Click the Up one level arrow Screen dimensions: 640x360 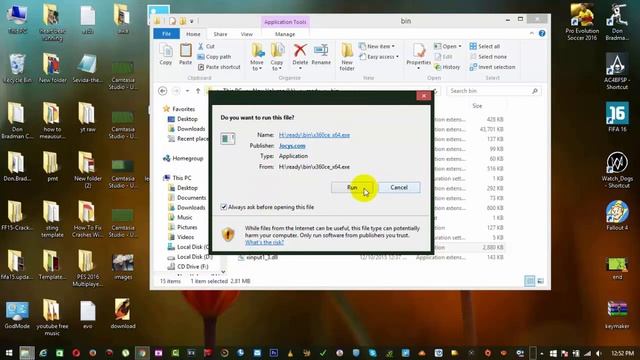tap(198, 91)
